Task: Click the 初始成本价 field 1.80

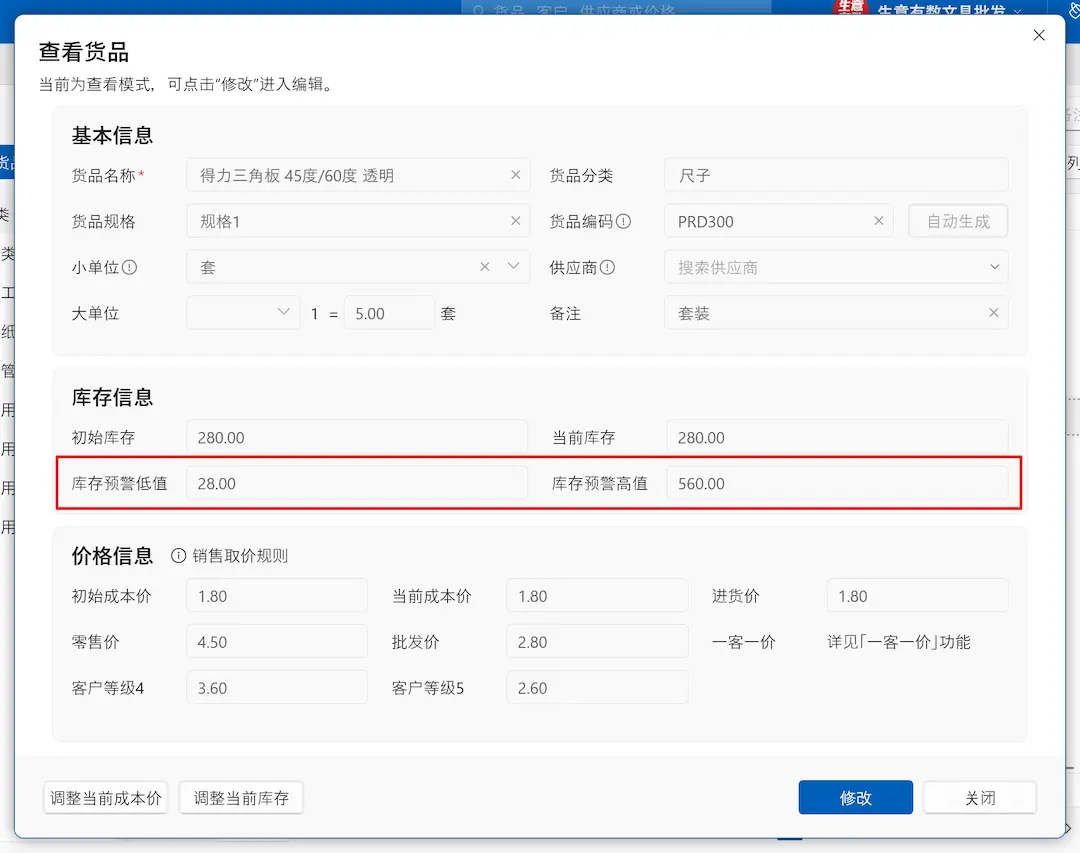Action: pyautogui.click(x=277, y=596)
